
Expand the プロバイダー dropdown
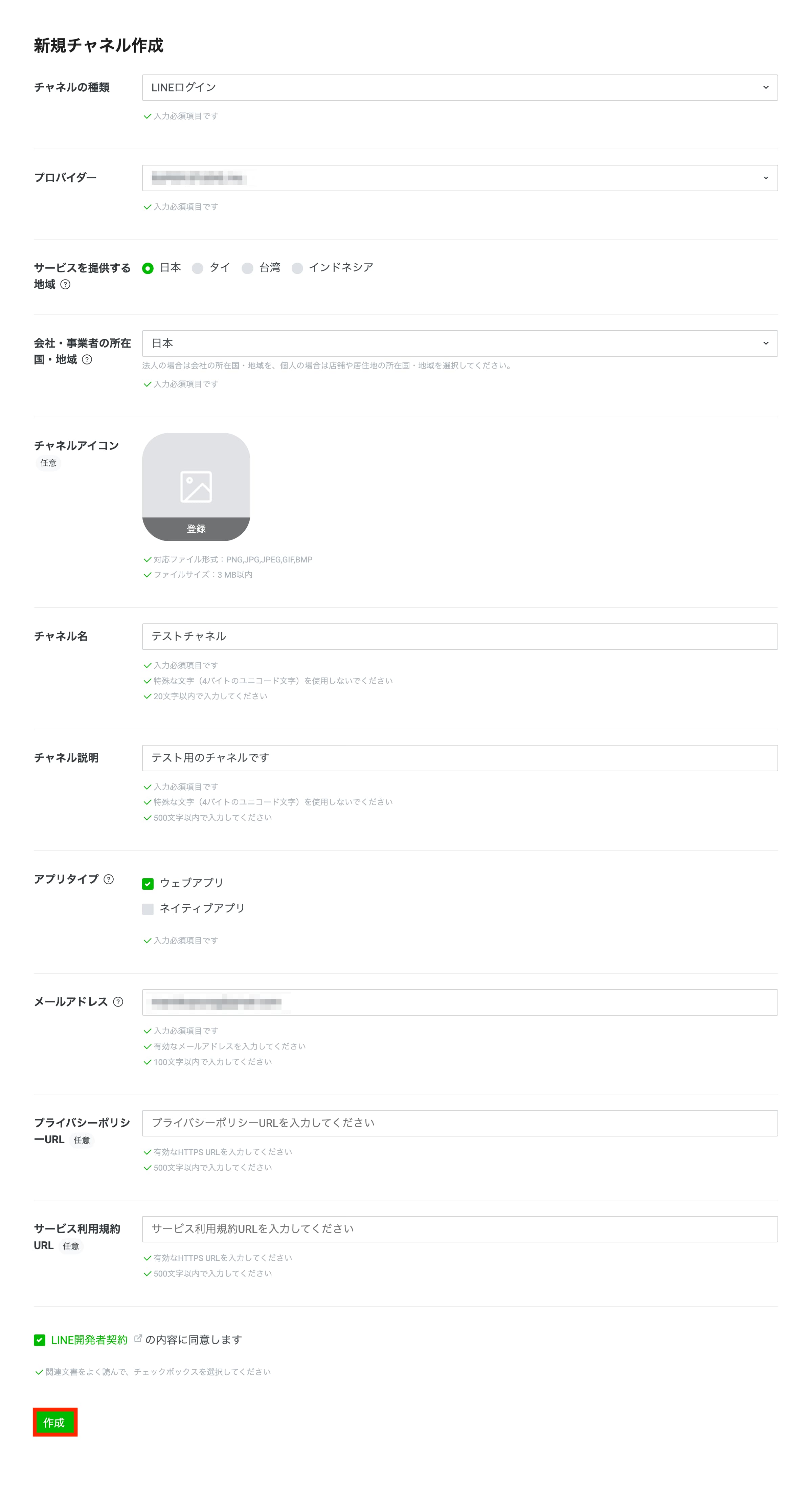[x=460, y=178]
